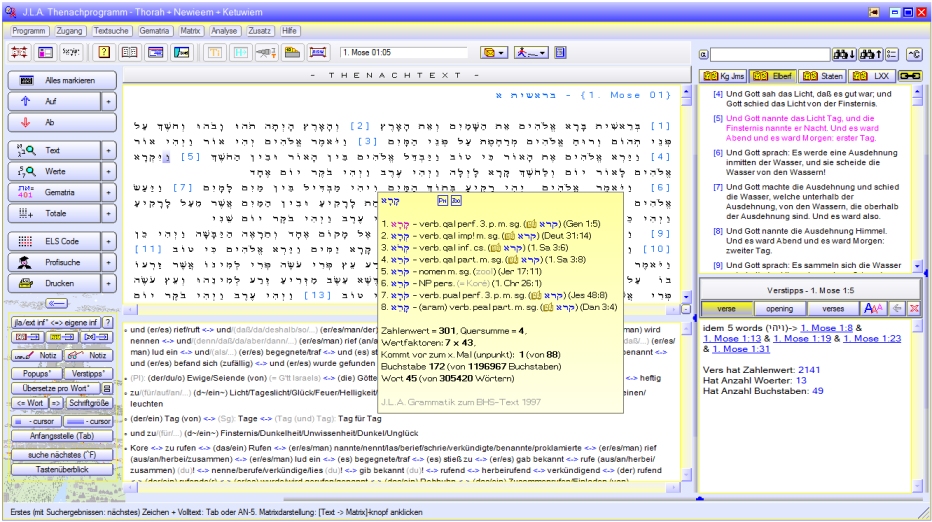Open the red figure icon dropdown in toolbar
Viewport: 932px width, 522px height.
coord(531,53)
